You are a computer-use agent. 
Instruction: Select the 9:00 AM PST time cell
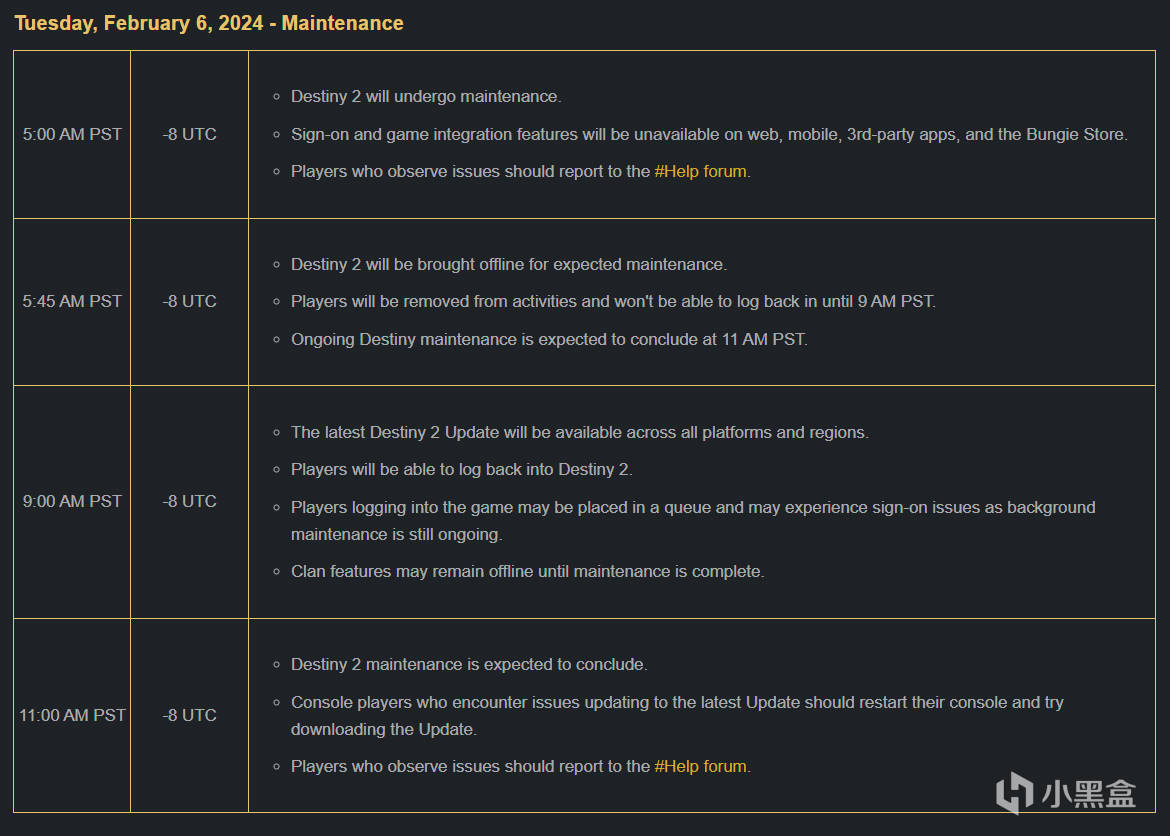[x=72, y=502]
